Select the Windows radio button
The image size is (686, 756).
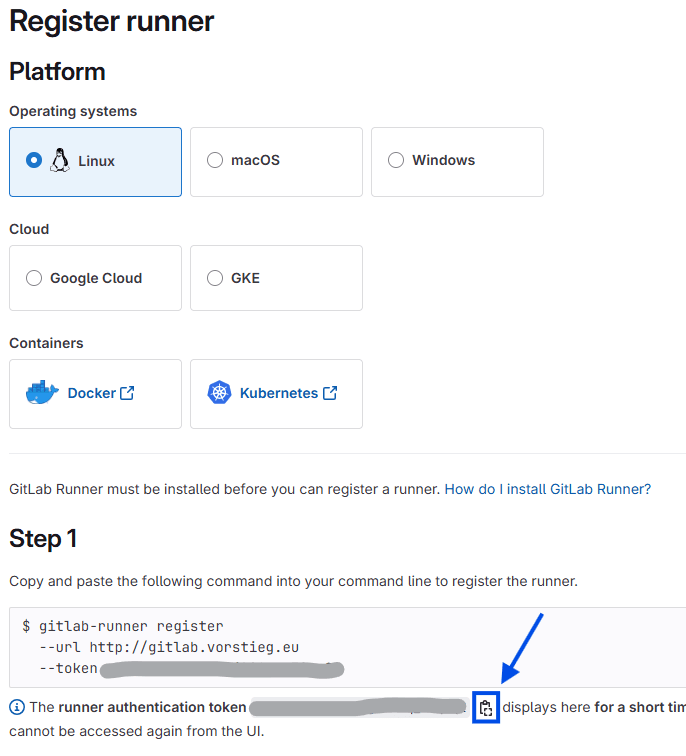coord(396,160)
